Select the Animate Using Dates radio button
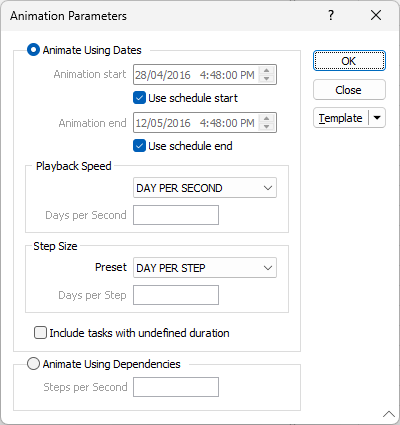400x425 pixels. click(33, 50)
